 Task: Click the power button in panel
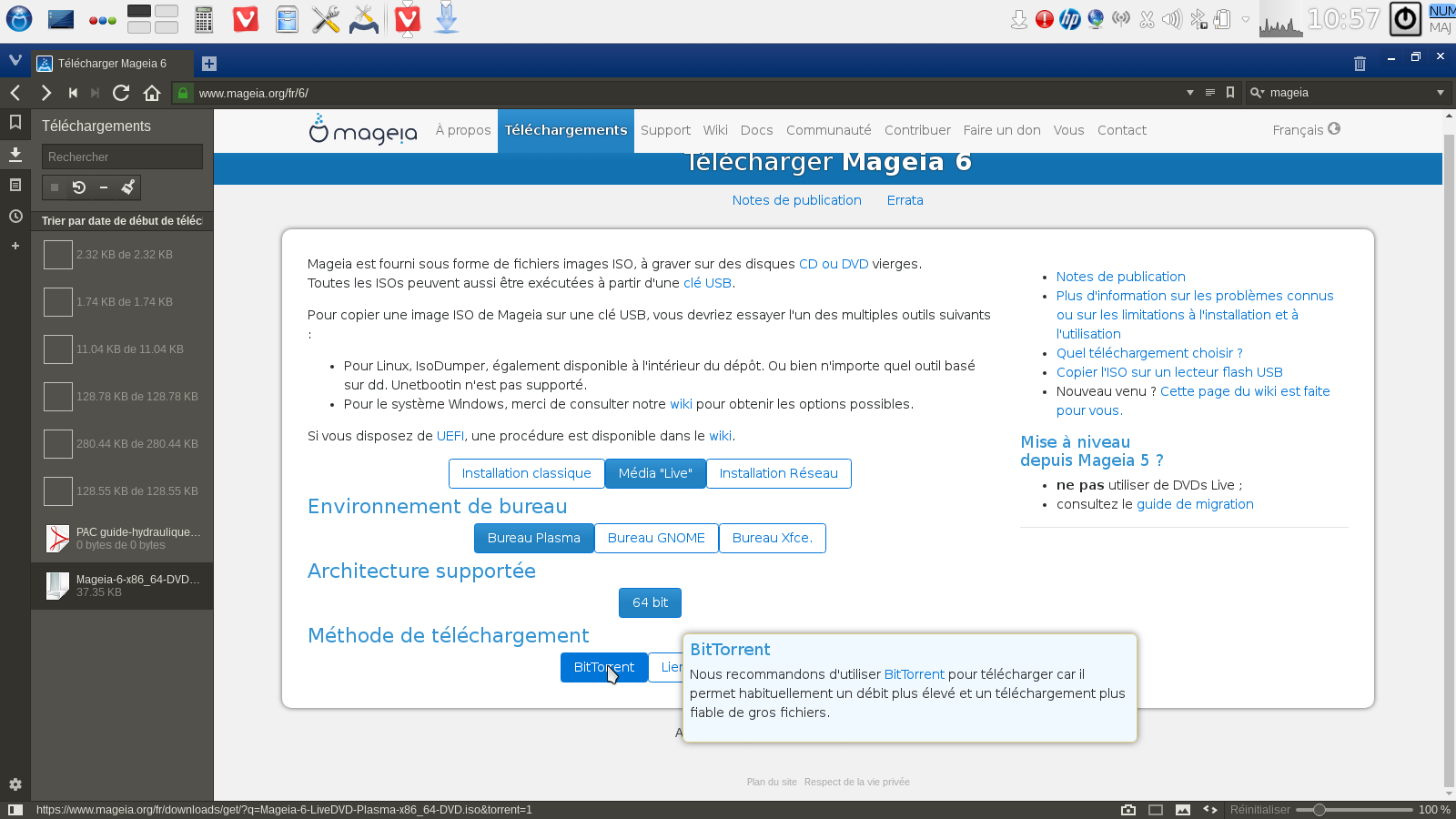(1405, 19)
